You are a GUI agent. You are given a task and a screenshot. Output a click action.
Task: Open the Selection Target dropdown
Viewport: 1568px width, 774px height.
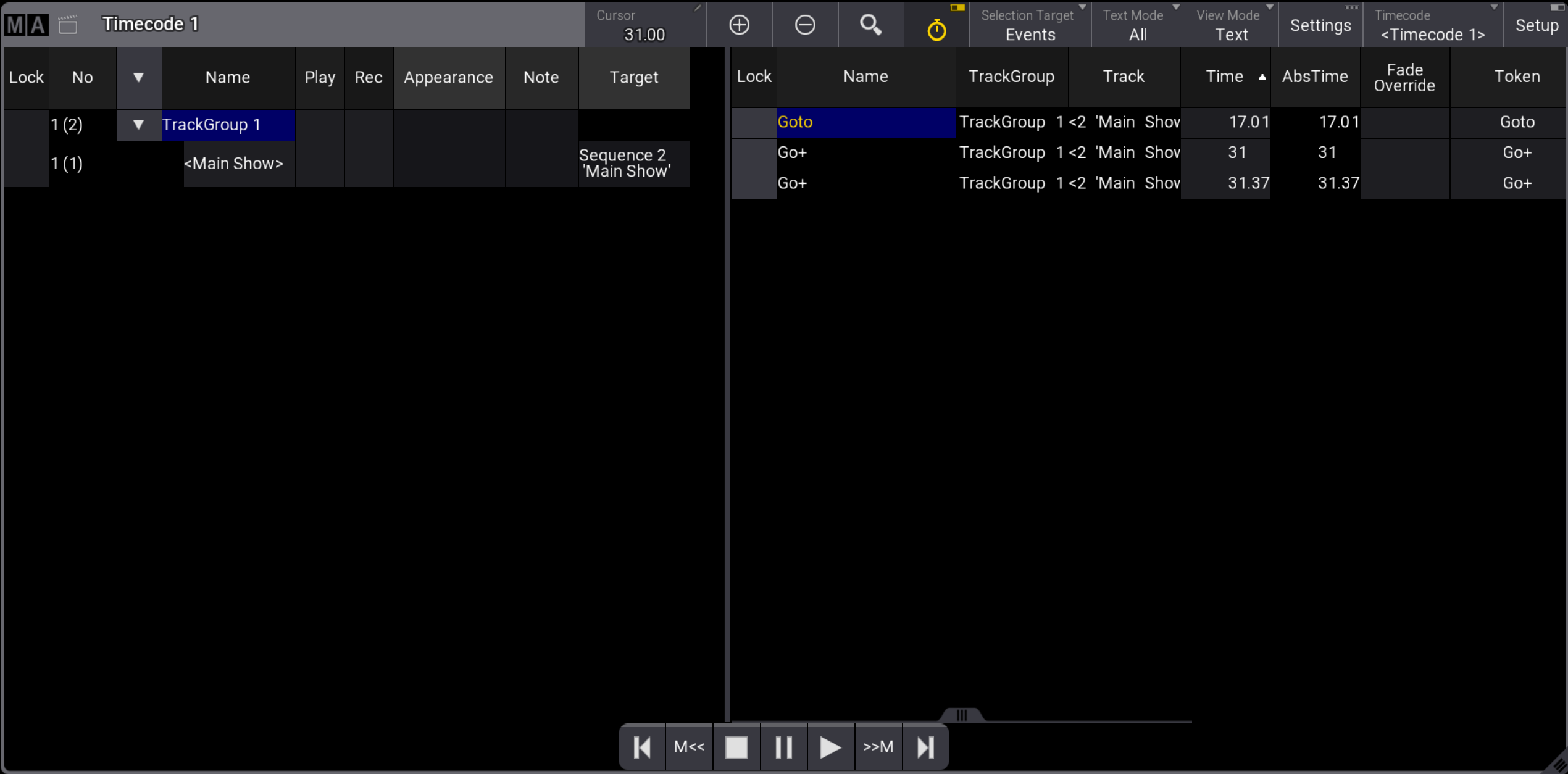point(1030,25)
